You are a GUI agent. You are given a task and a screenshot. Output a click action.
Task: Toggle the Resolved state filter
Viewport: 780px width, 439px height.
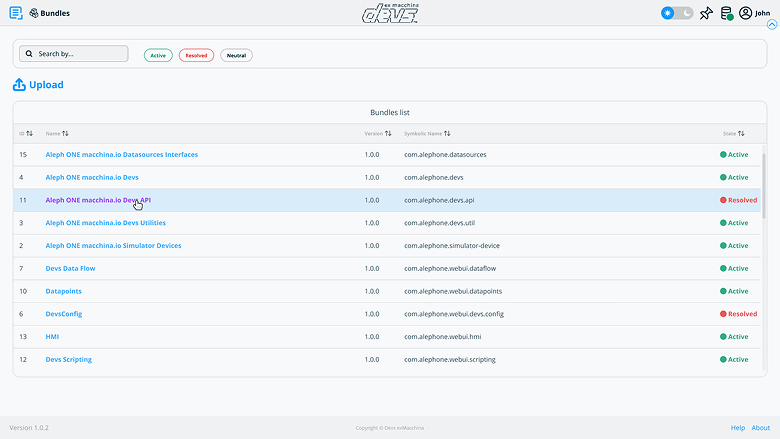point(196,55)
